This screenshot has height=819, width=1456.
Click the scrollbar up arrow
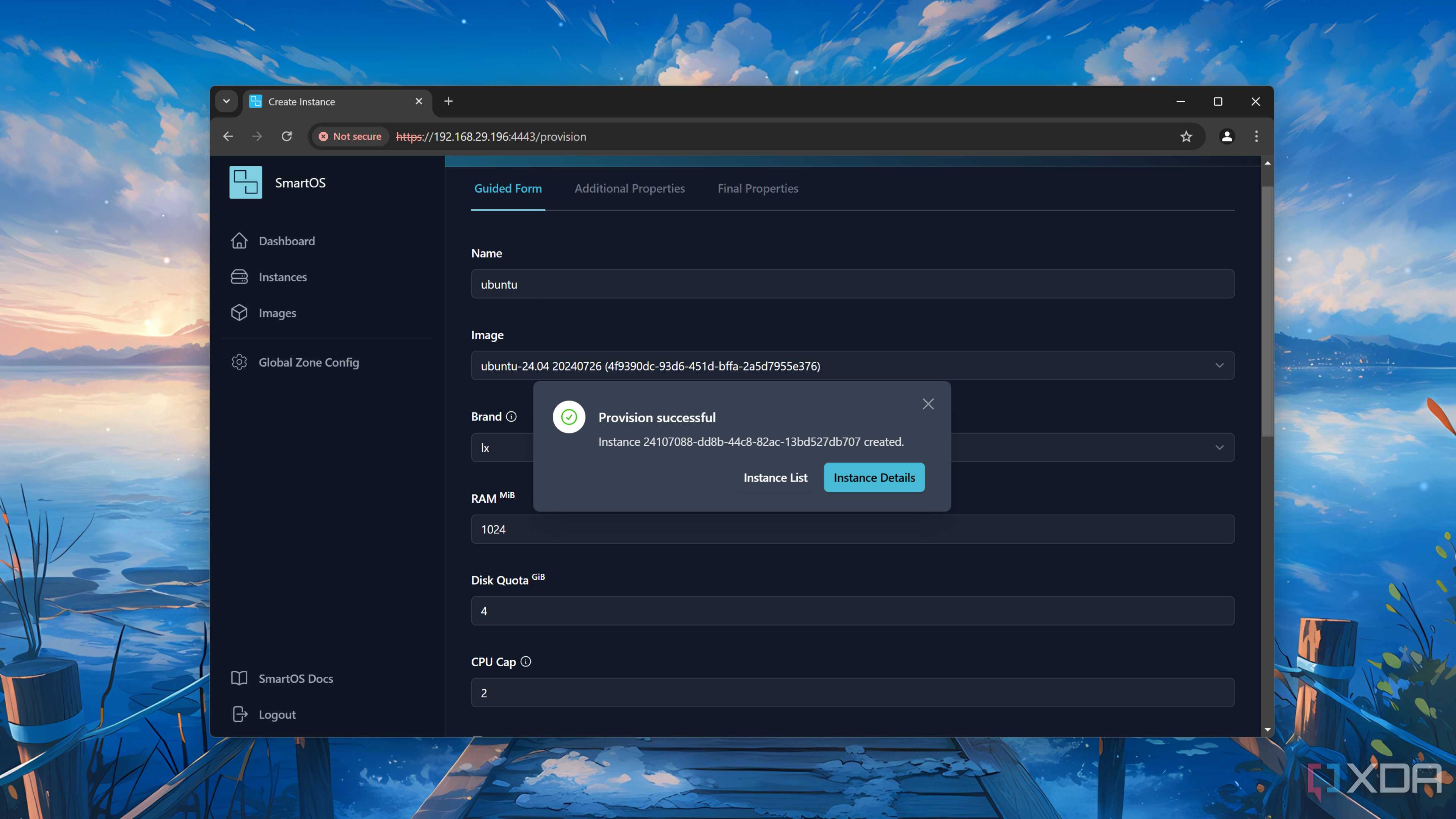pos(1267,163)
